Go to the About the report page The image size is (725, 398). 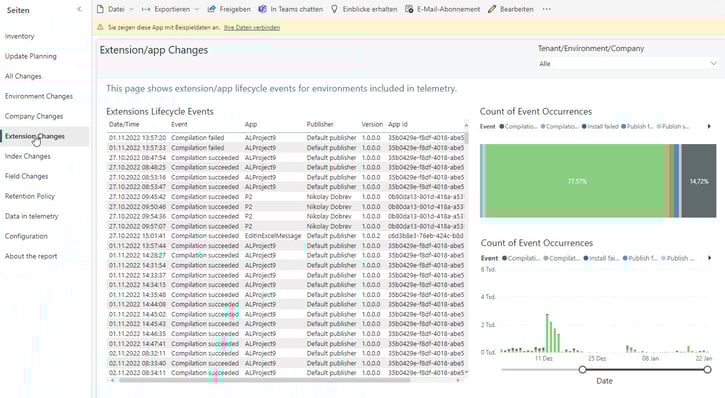[31, 256]
